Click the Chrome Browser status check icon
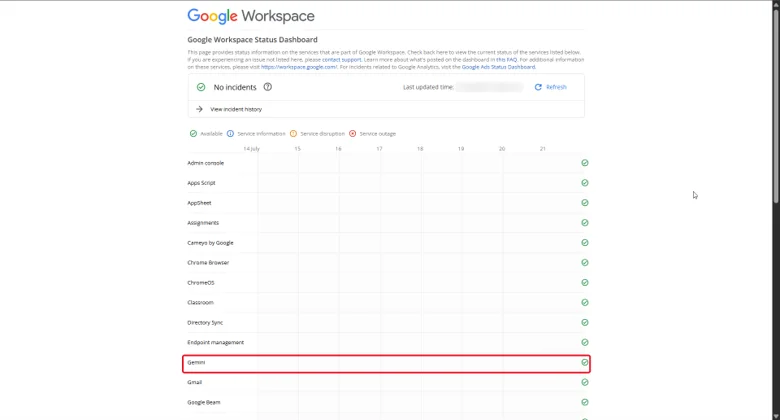The width and height of the screenshot is (780, 420). [x=585, y=262]
